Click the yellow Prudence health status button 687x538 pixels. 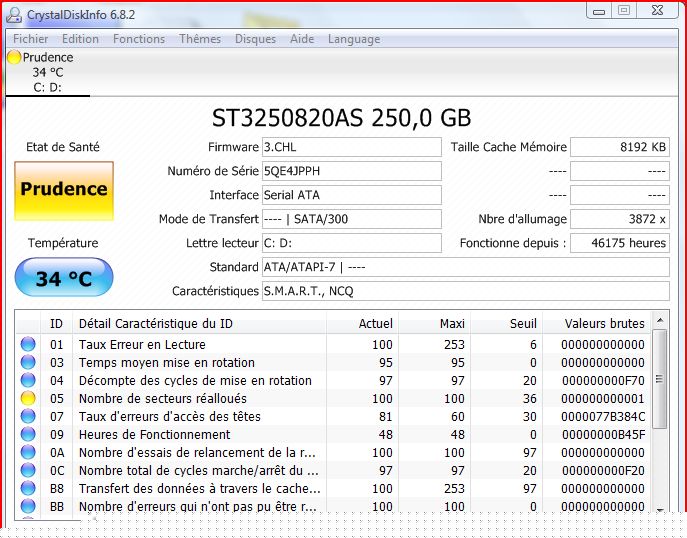point(64,191)
